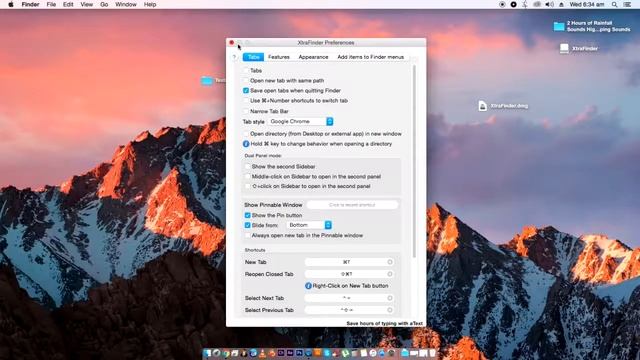Select the Tabs preferences tab
Image resolution: width=640 pixels, height=360 pixels.
point(253,57)
